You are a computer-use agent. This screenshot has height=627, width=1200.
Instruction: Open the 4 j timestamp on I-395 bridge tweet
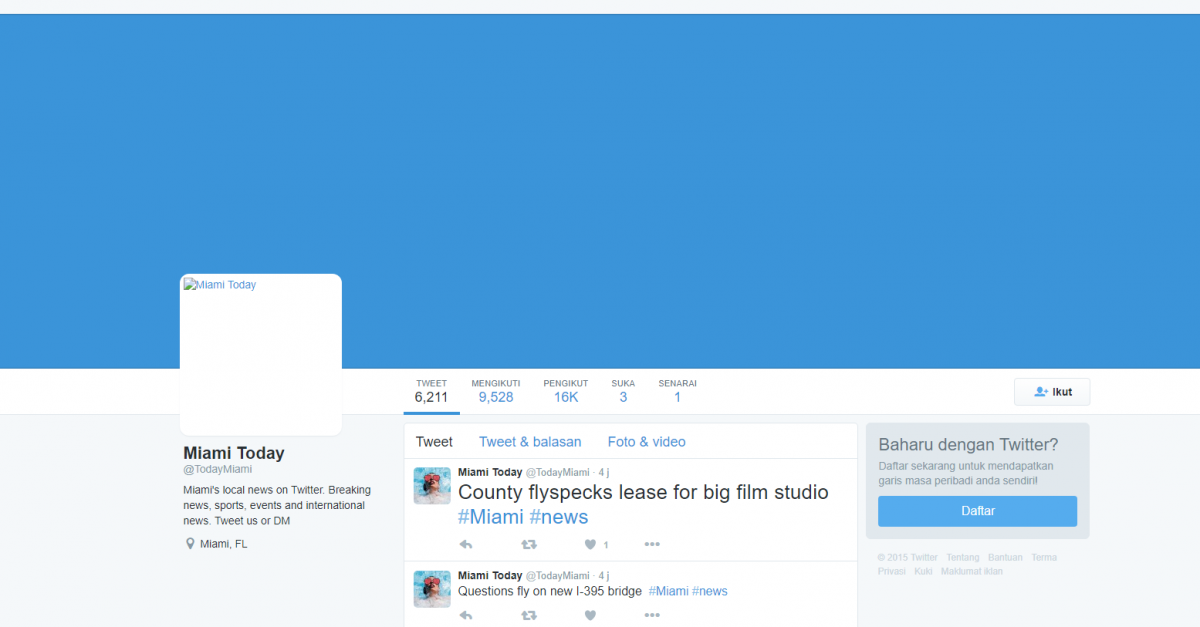point(604,576)
